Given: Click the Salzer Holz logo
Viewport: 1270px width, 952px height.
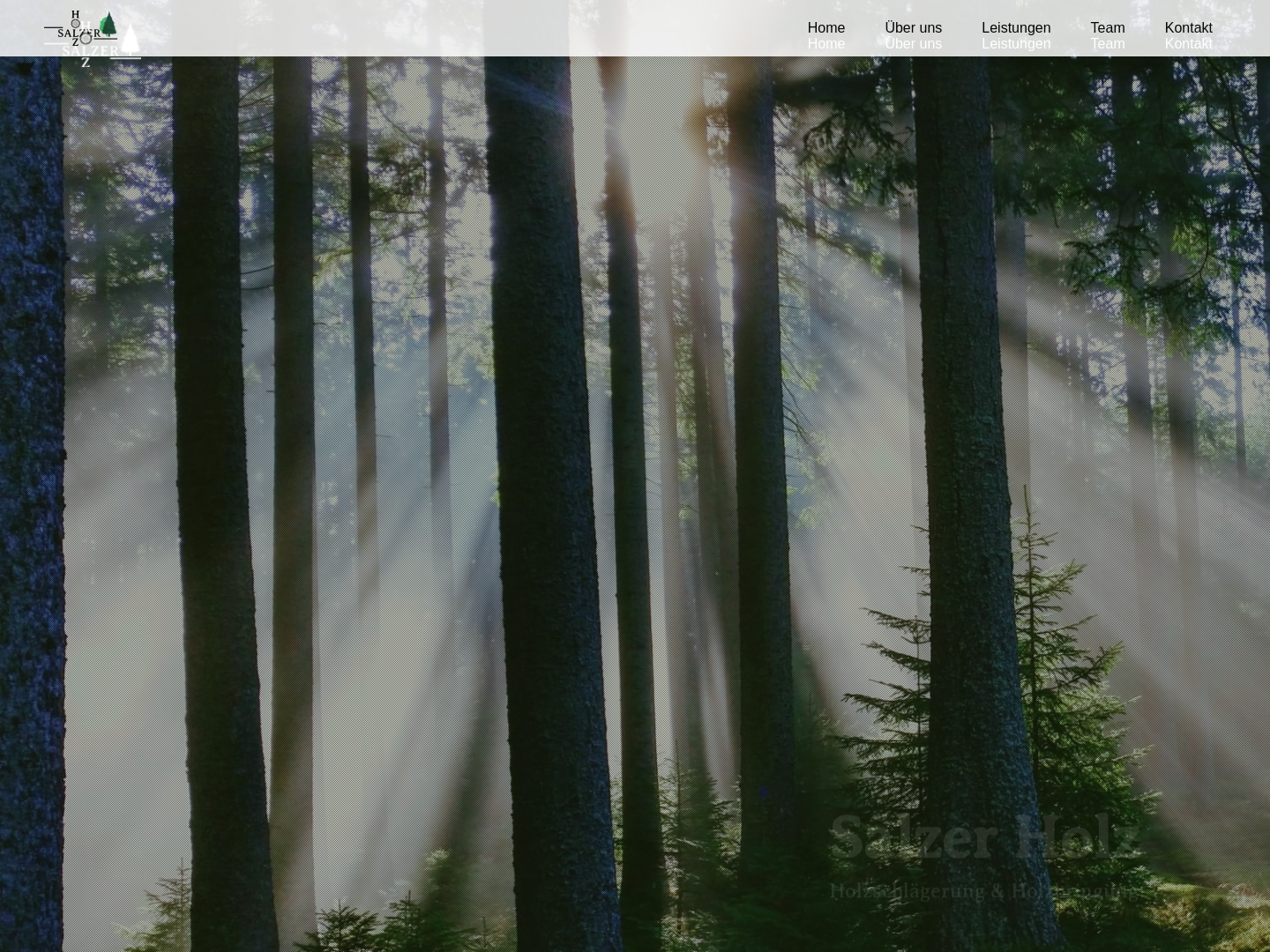Looking at the screenshot, I should pos(81,28).
